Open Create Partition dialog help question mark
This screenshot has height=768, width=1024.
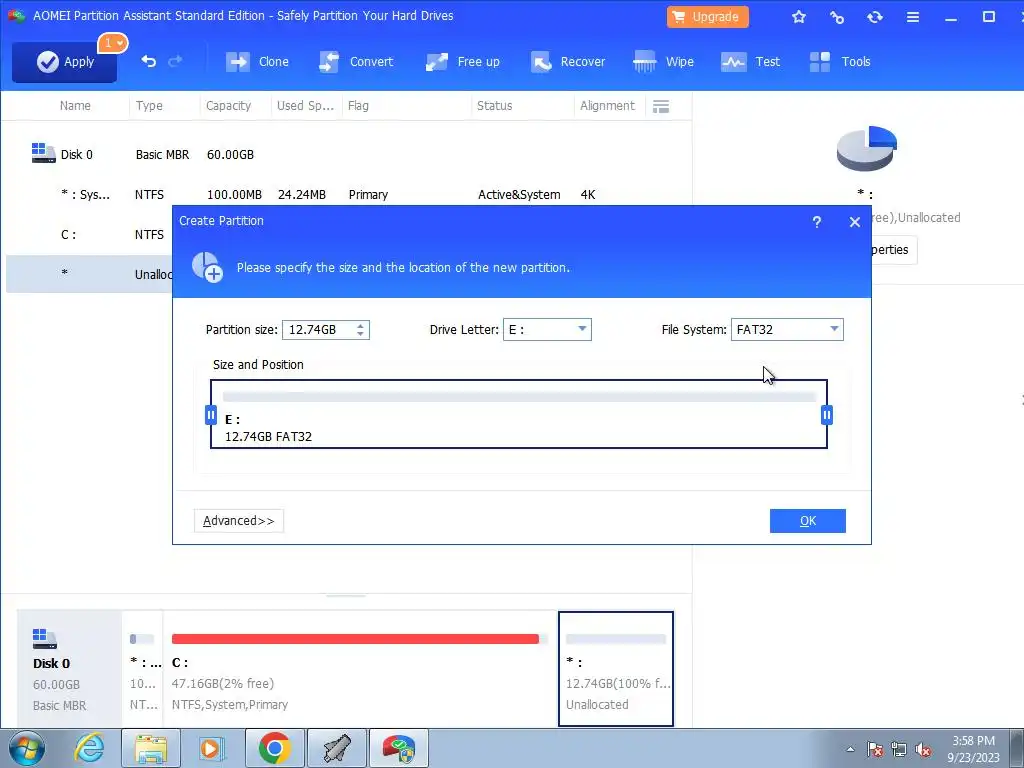(816, 222)
